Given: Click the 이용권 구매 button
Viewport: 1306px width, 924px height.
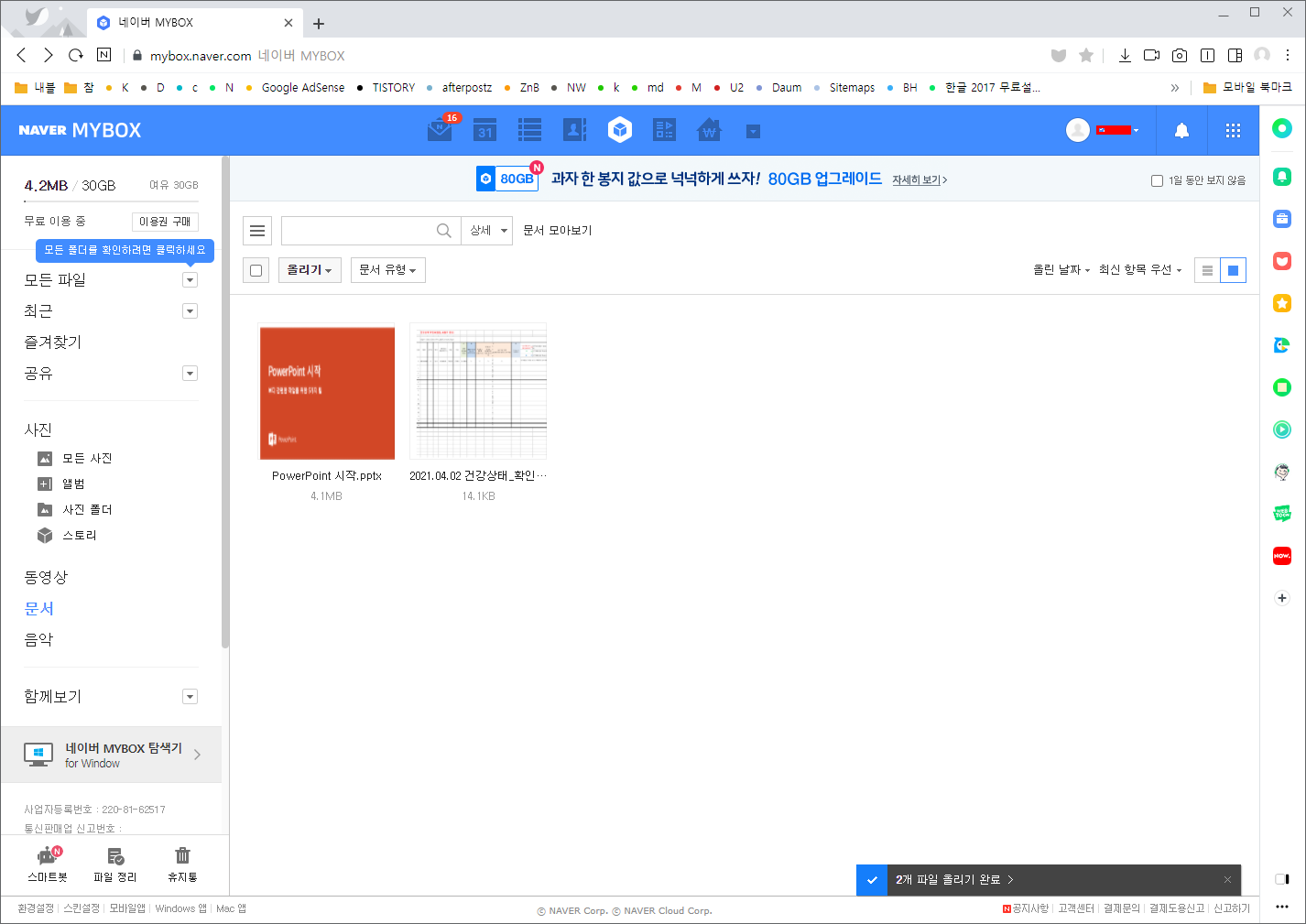Looking at the screenshot, I should tap(165, 222).
